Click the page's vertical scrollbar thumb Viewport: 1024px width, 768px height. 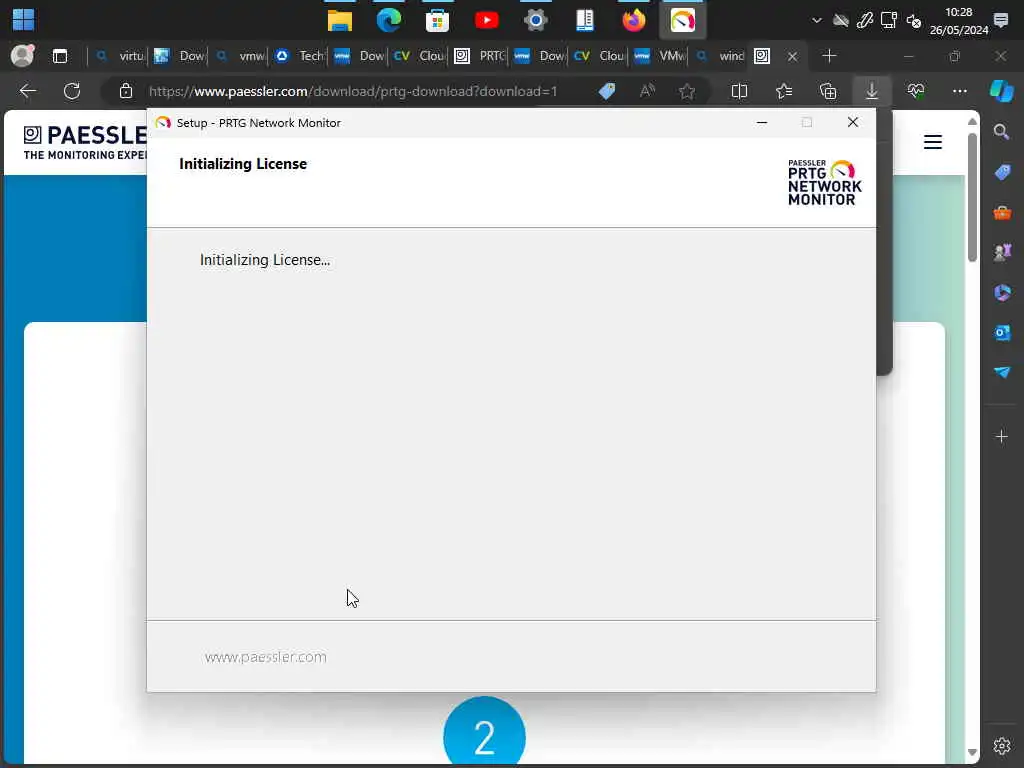click(x=972, y=196)
